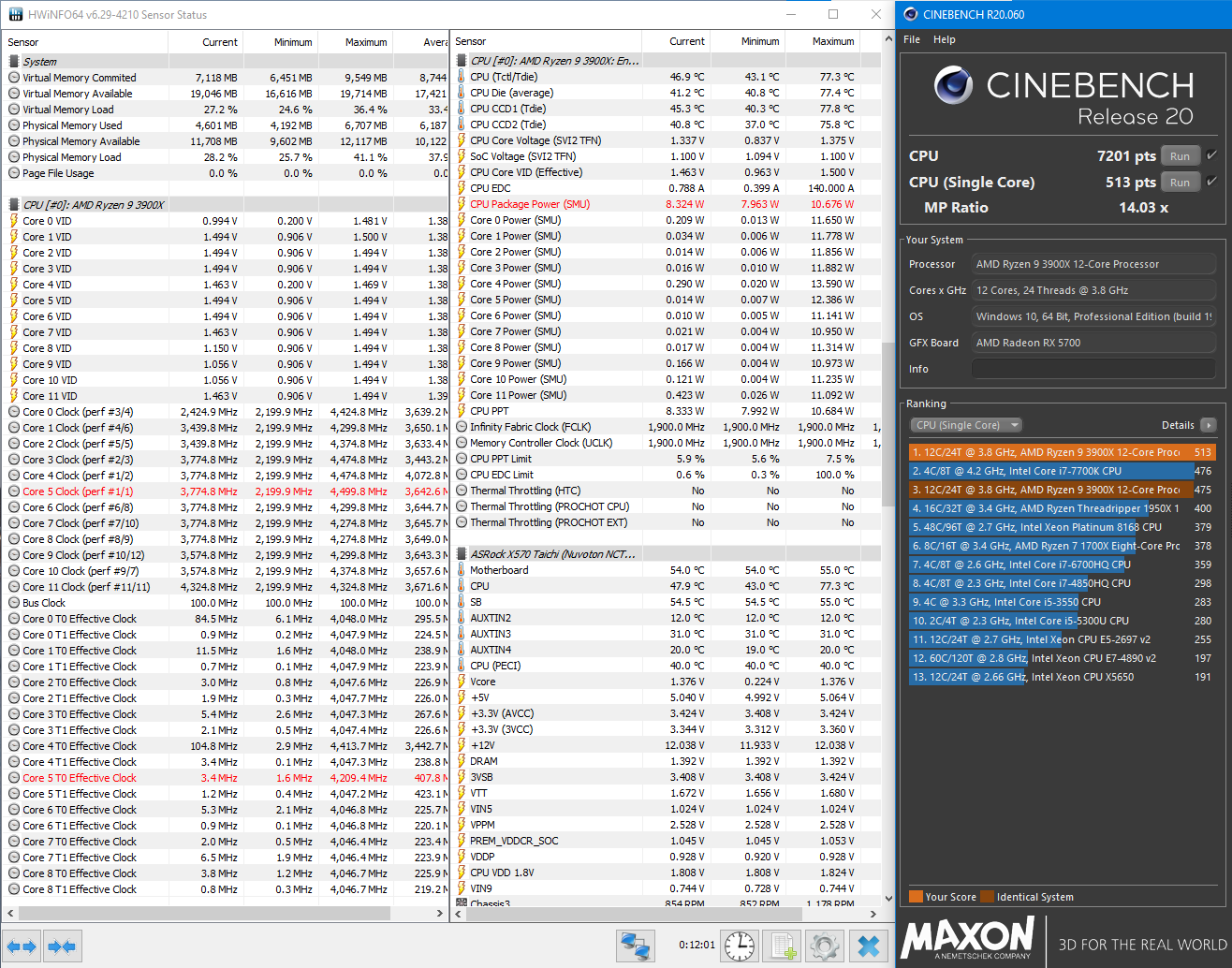Click the HWiNFO vertical scrollbar down arrow
The height and width of the screenshot is (968, 1232).
click(x=888, y=899)
